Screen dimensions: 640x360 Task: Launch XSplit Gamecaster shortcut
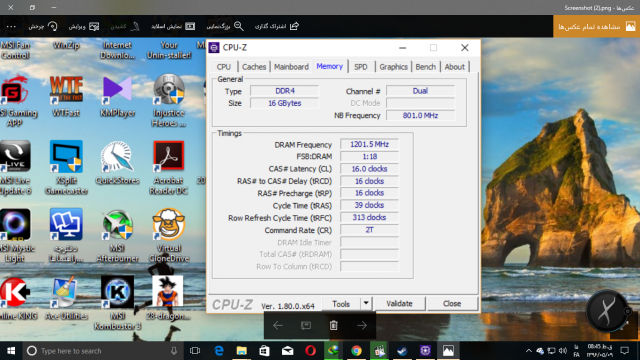point(66,168)
